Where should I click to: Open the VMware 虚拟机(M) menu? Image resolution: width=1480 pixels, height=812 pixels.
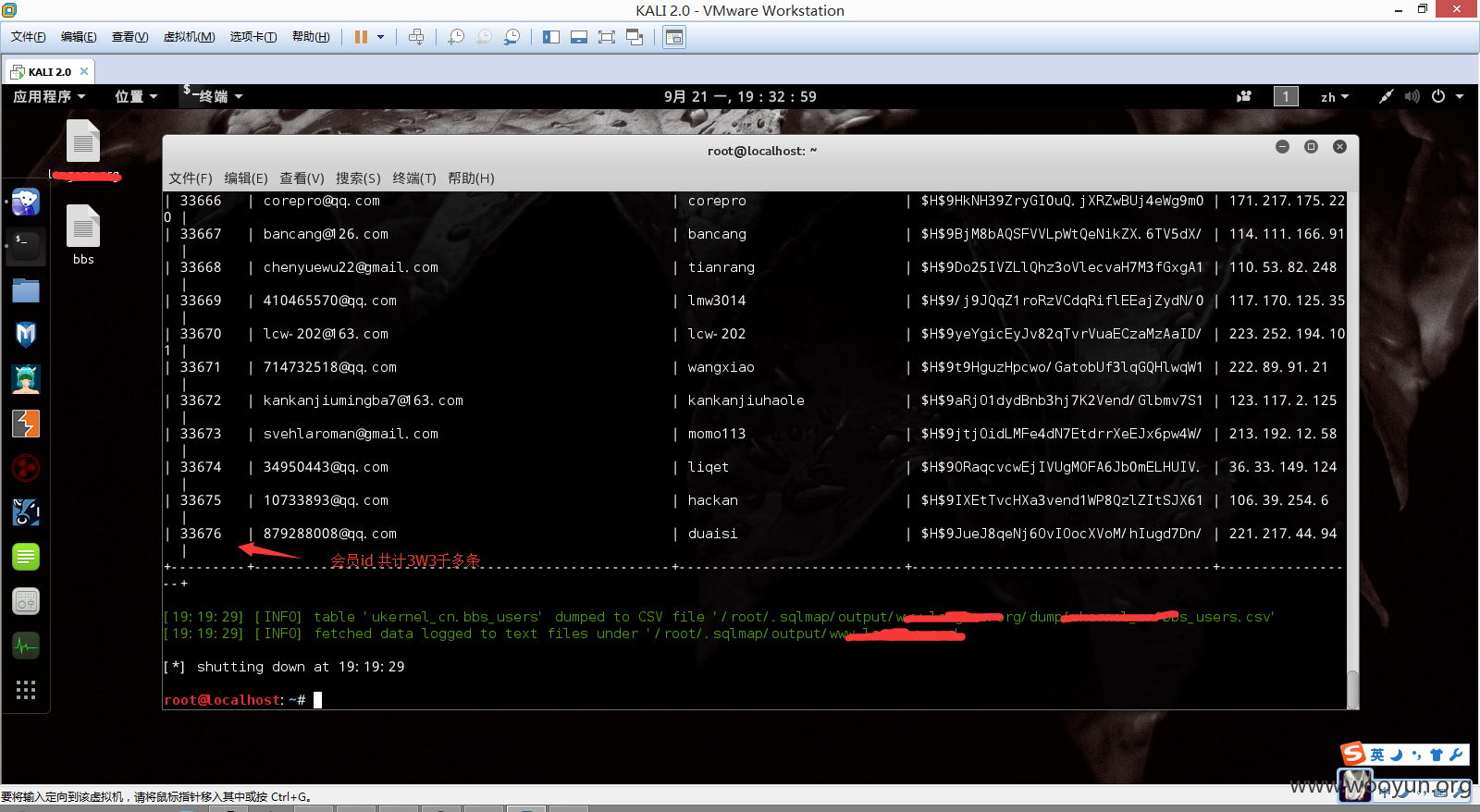click(x=189, y=37)
